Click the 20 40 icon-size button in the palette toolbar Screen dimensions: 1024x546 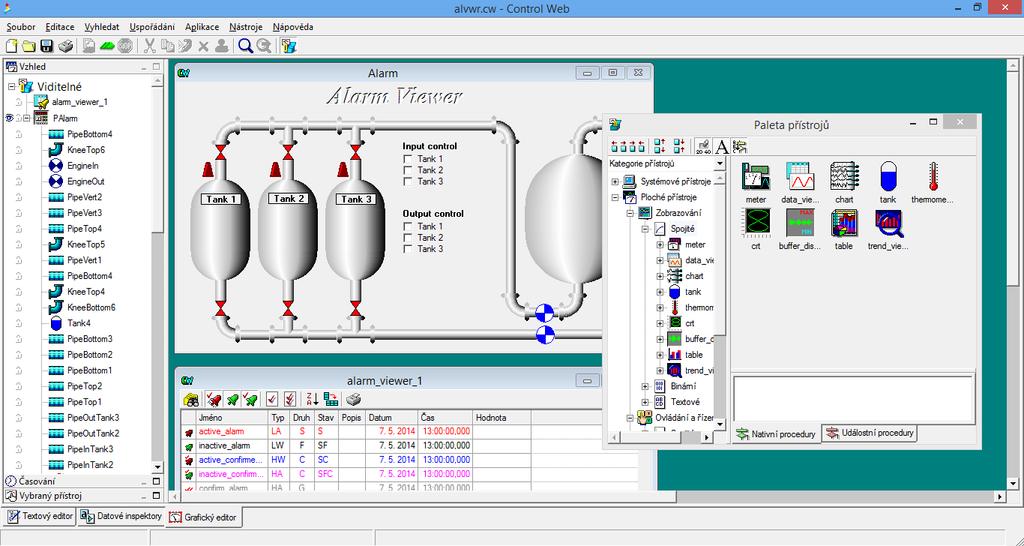coord(703,146)
